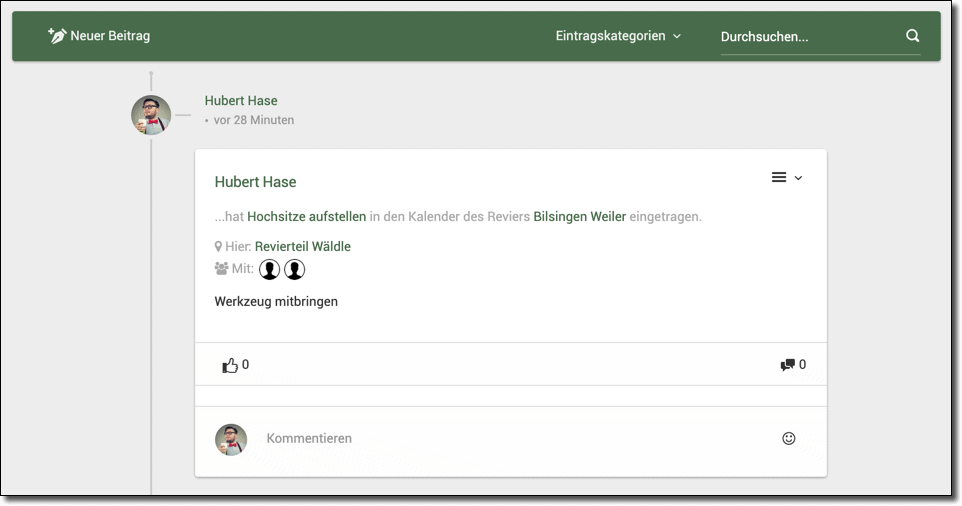Viewport: 962px width, 506px height.
Task: Open the Hochsitze aufstellen calendar entry
Action: (306, 217)
